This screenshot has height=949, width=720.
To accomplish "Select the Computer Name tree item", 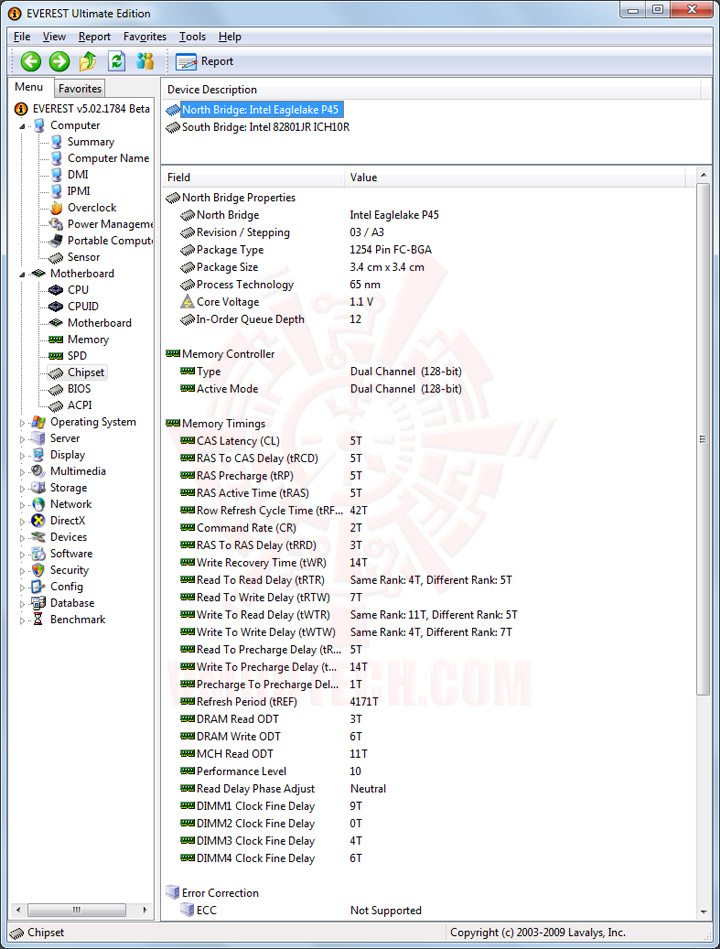I will 108,158.
